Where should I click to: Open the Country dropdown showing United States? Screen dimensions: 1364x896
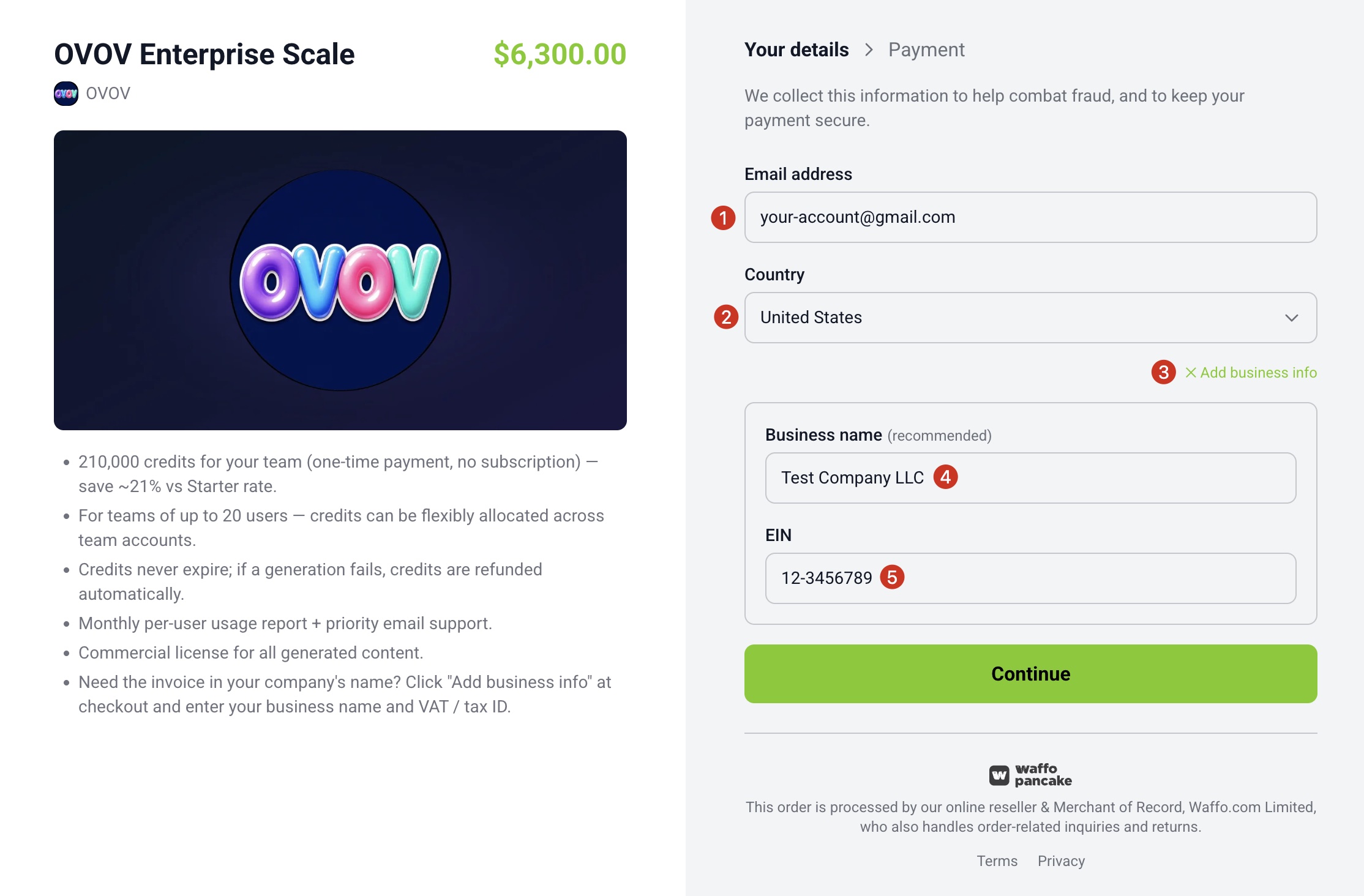pos(1030,318)
